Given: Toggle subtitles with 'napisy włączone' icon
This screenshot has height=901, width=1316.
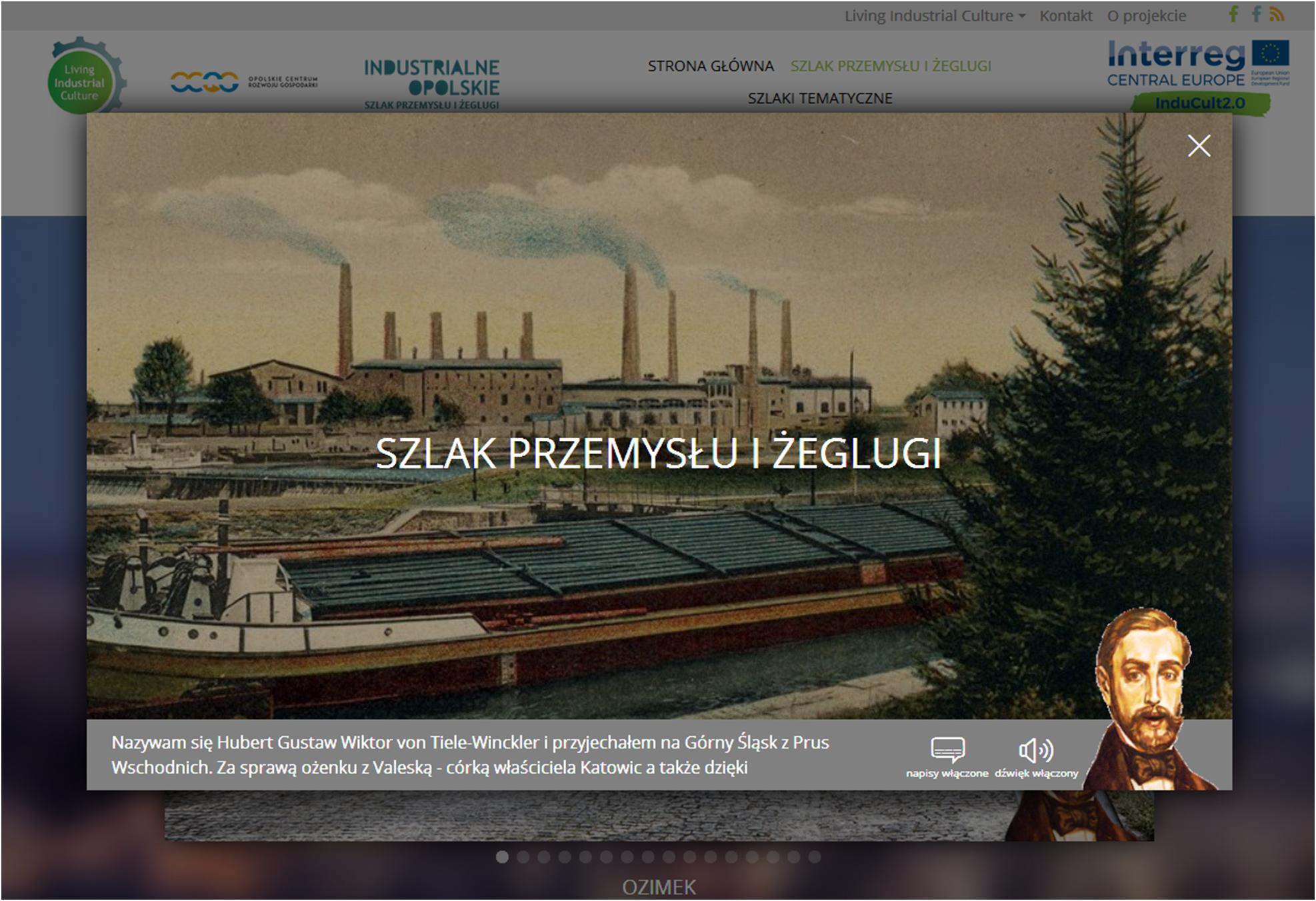Looking at the screenshot, I should tap(947, 750).
